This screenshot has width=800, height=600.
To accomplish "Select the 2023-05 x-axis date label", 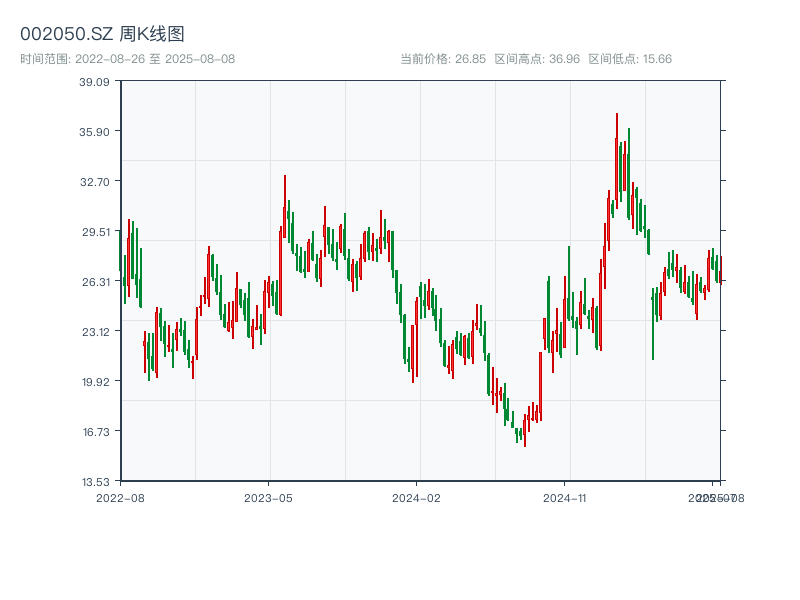I will coord(268,497).
